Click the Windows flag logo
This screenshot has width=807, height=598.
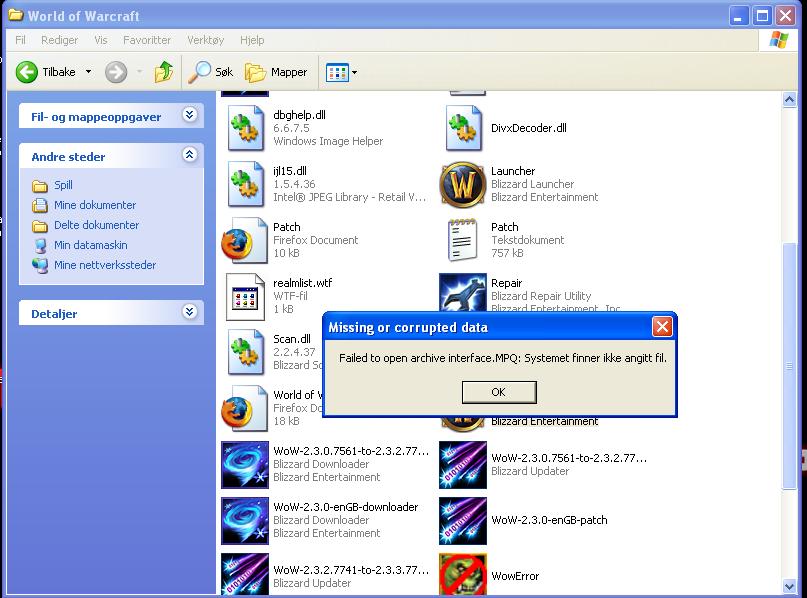pos(779,40)
